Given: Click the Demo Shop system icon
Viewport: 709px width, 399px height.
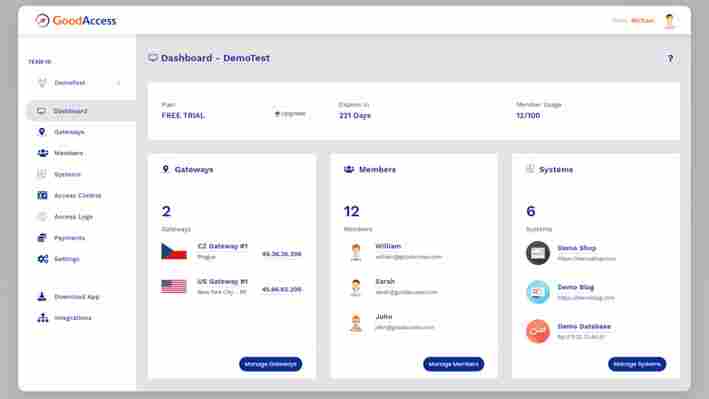Looking at the screenshot, I should tap(538, 253).
